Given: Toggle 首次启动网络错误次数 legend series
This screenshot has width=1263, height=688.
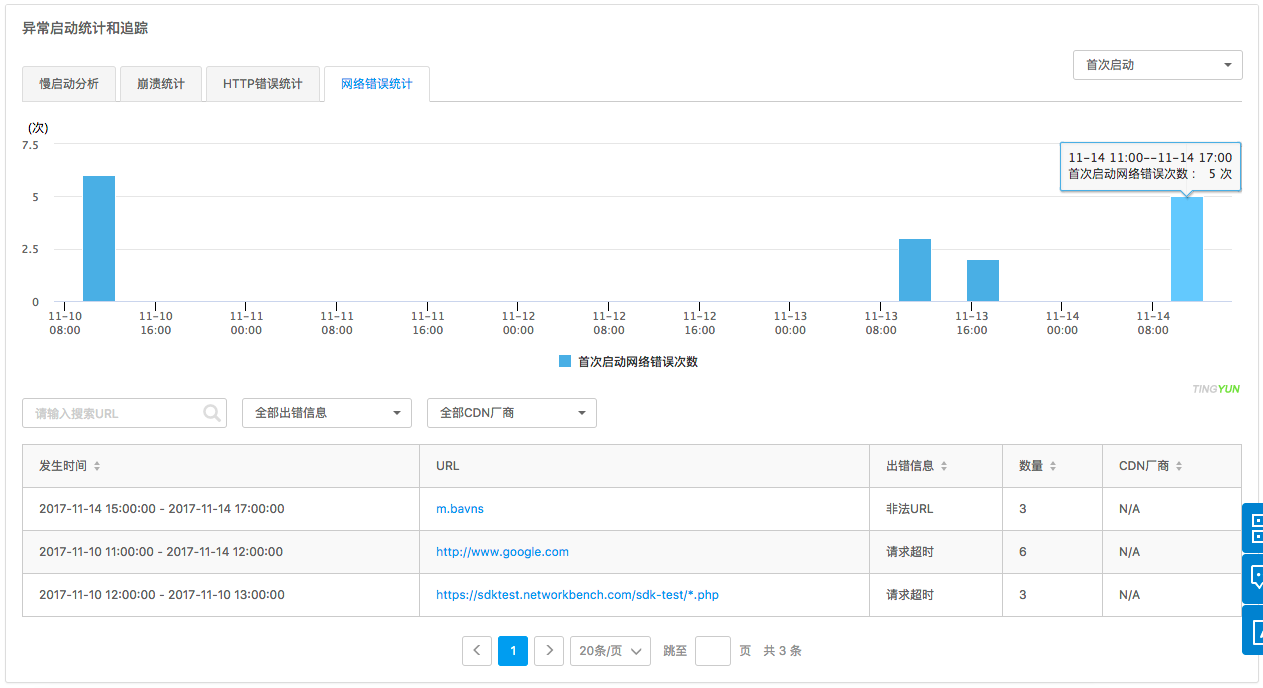Looking at the screenshot, I should (x=628, y=362).
